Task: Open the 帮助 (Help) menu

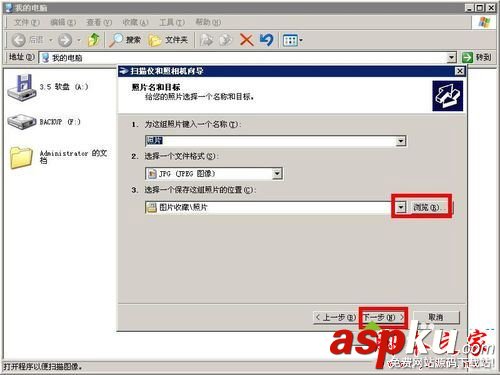Action: click(208, 22)
